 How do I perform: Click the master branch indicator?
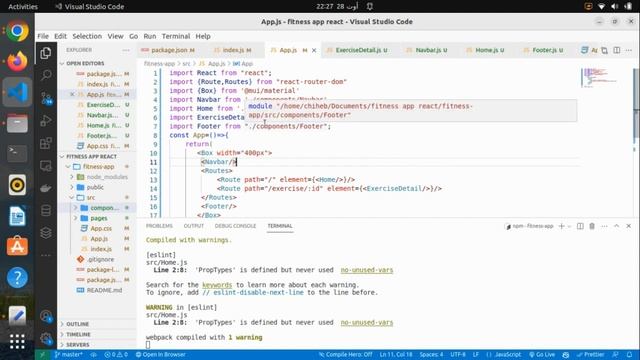pyautogui.click(x=69, y=355)
